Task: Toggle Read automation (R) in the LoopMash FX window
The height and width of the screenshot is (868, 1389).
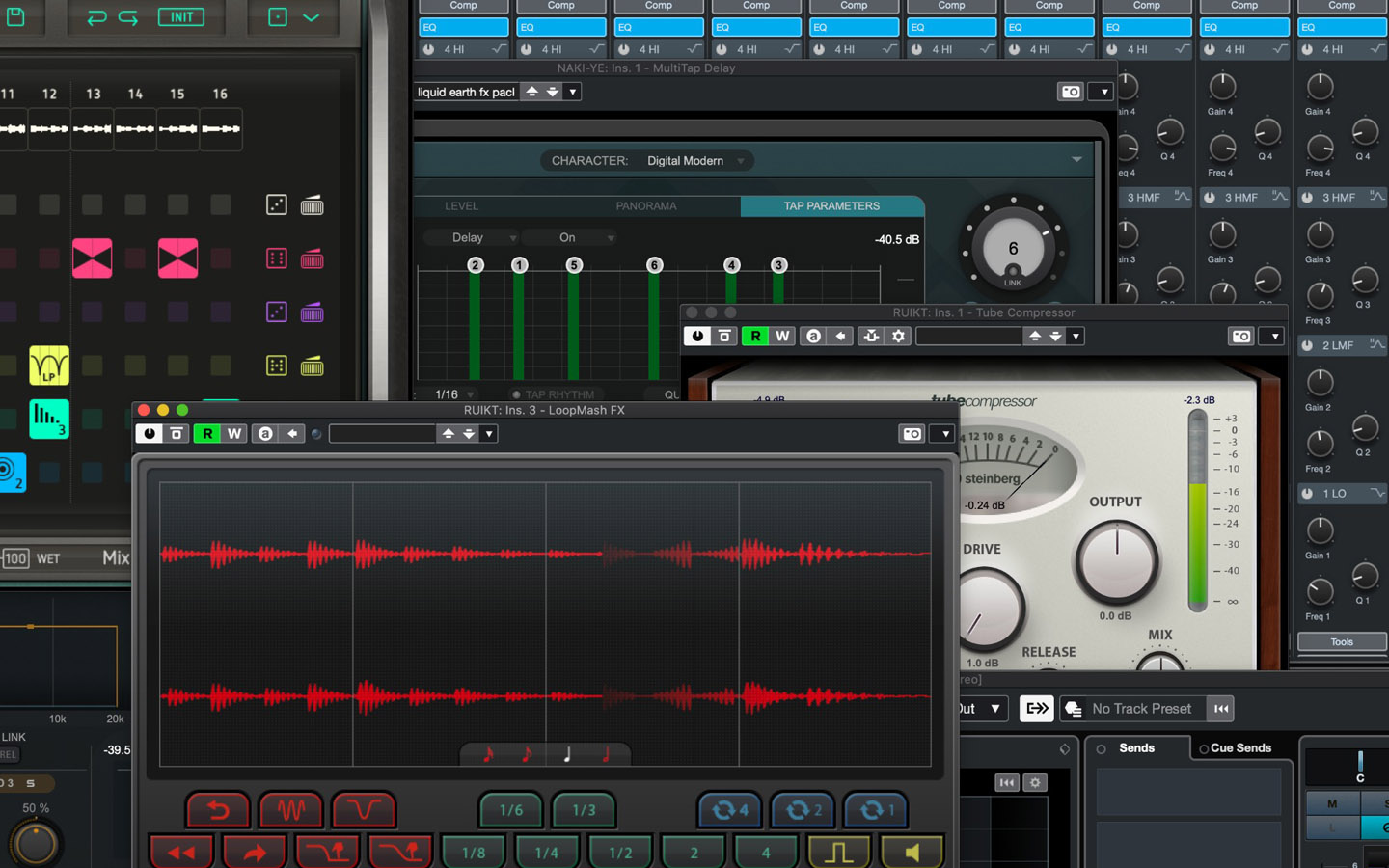Action: coord(207,434)
